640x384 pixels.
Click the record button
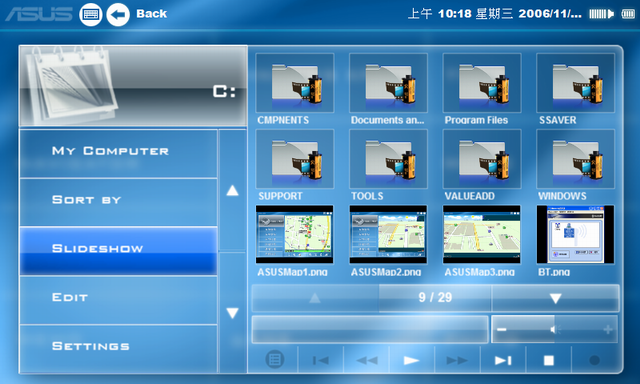click(594, 360)
